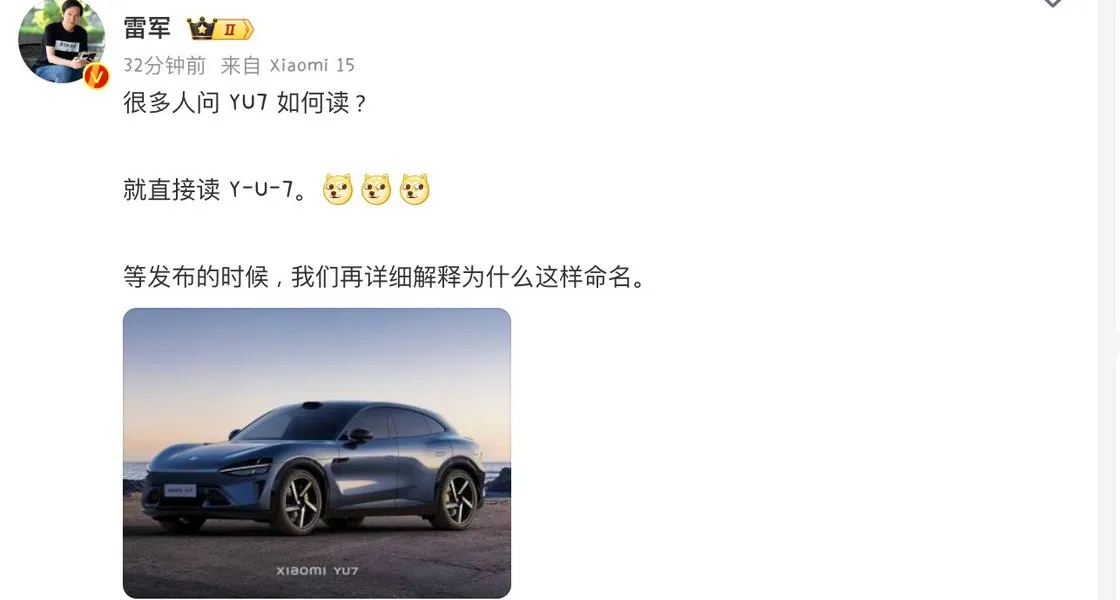Click the 来自 label before the device name
Image resolution: width=1120 pixels, height=600 pixels.
click(241, 65)
